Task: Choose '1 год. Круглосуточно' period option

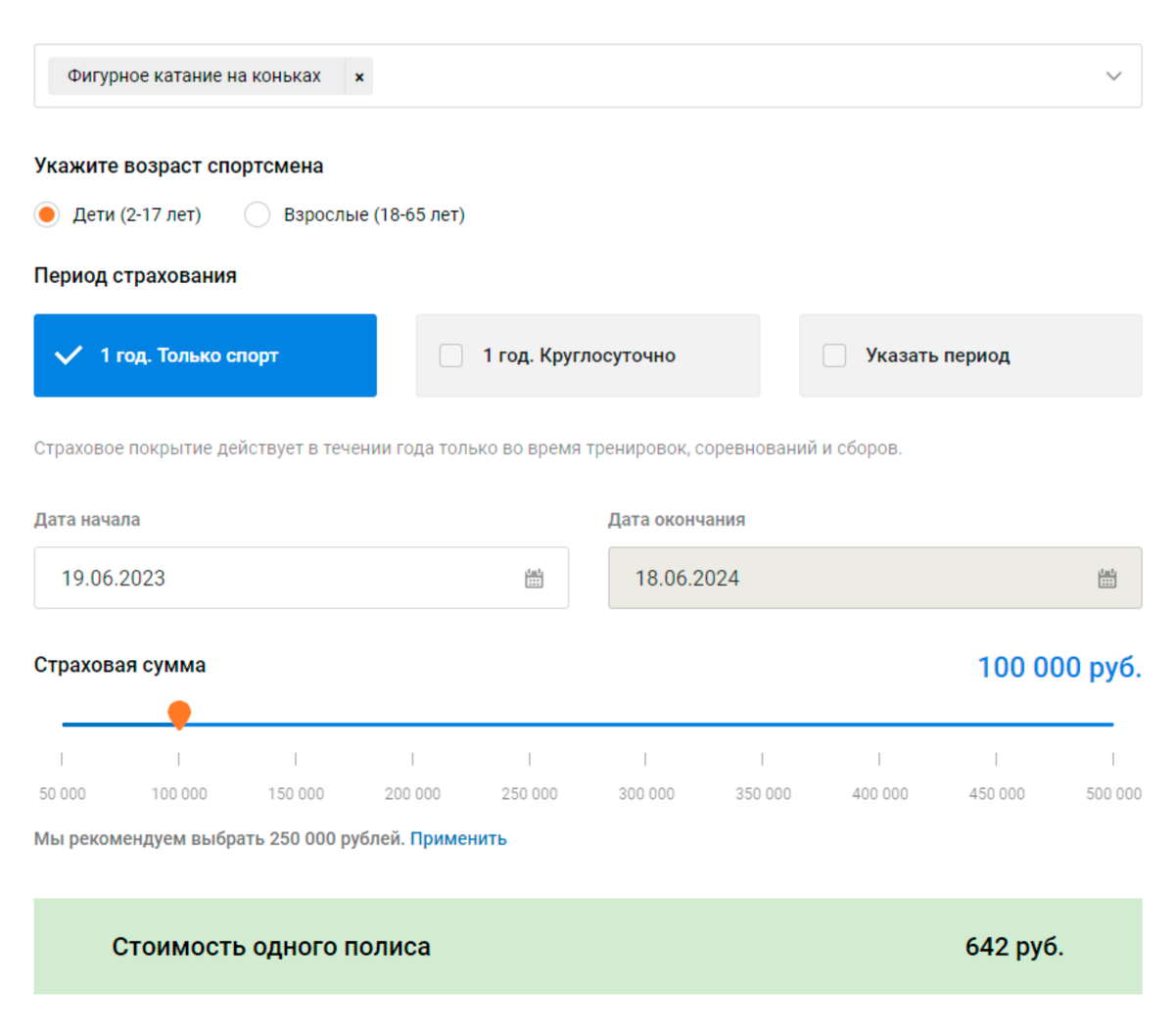Action: (x=587, y=355)
